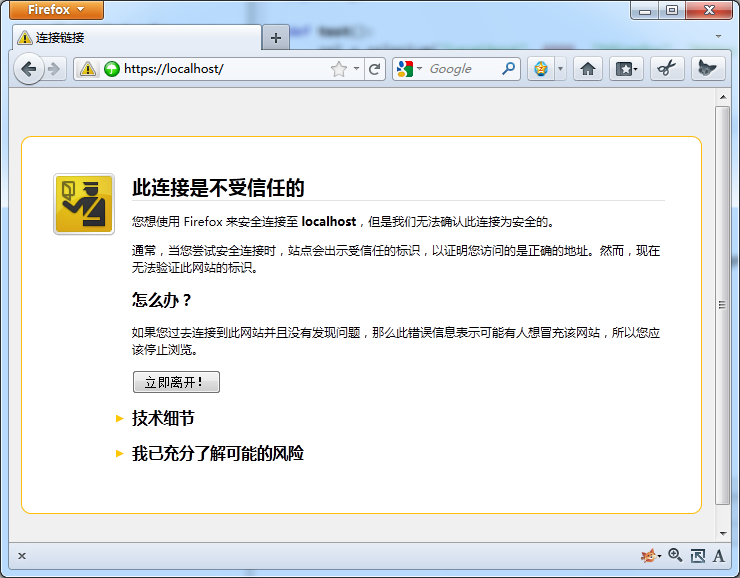Reload the page with refresh icon

tap(375, 69)
